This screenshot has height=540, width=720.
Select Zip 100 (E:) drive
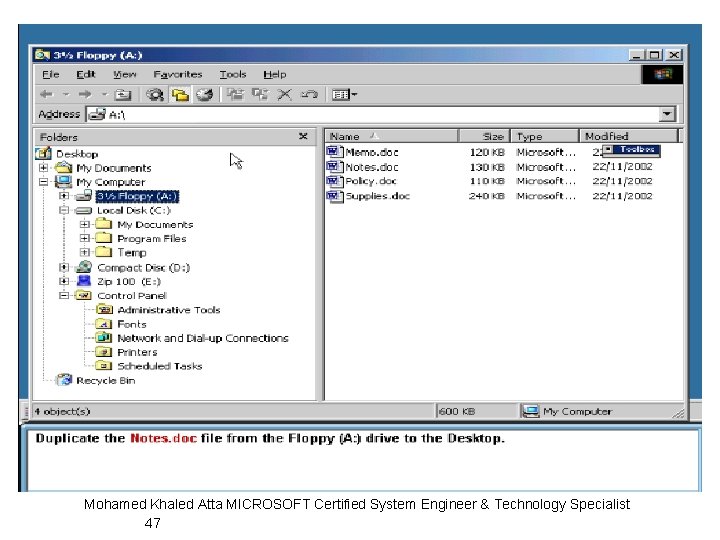[x=129, y=281]
